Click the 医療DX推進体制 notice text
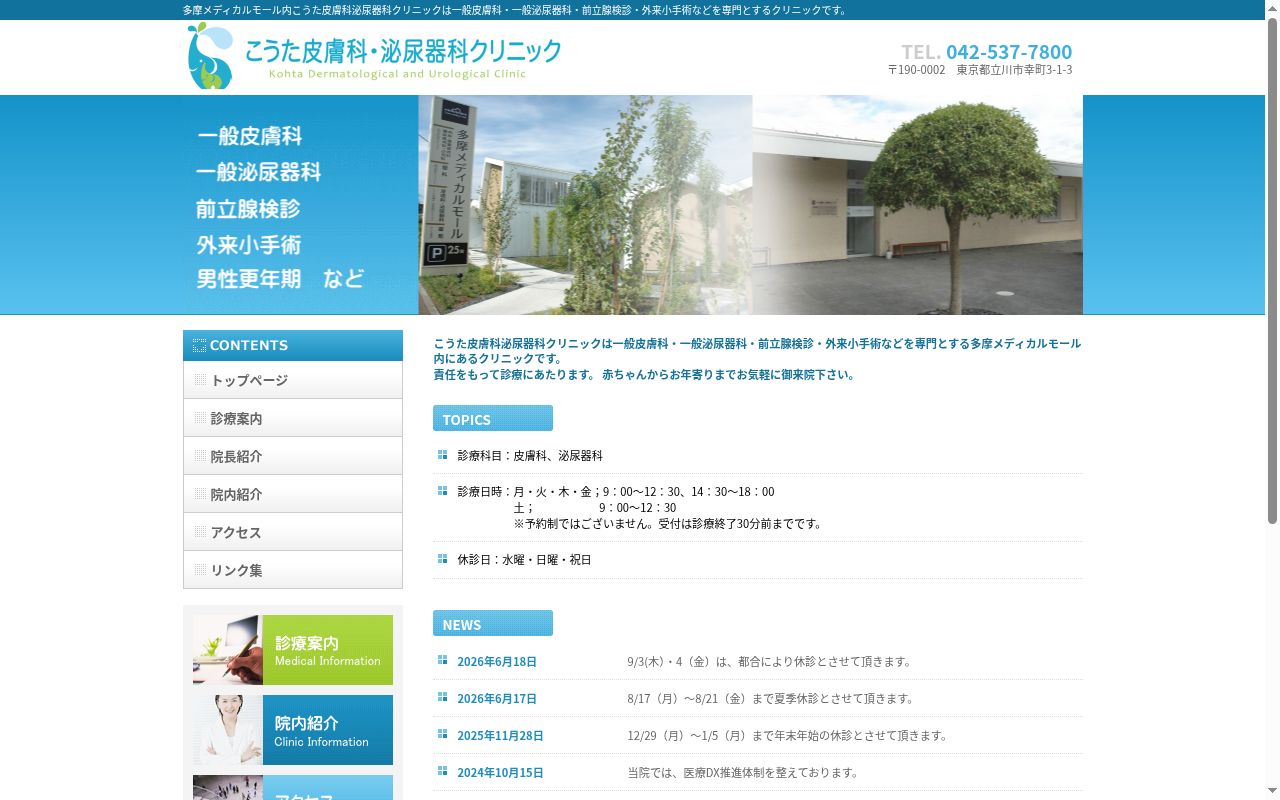1280x800 pixels. (743, 773)
